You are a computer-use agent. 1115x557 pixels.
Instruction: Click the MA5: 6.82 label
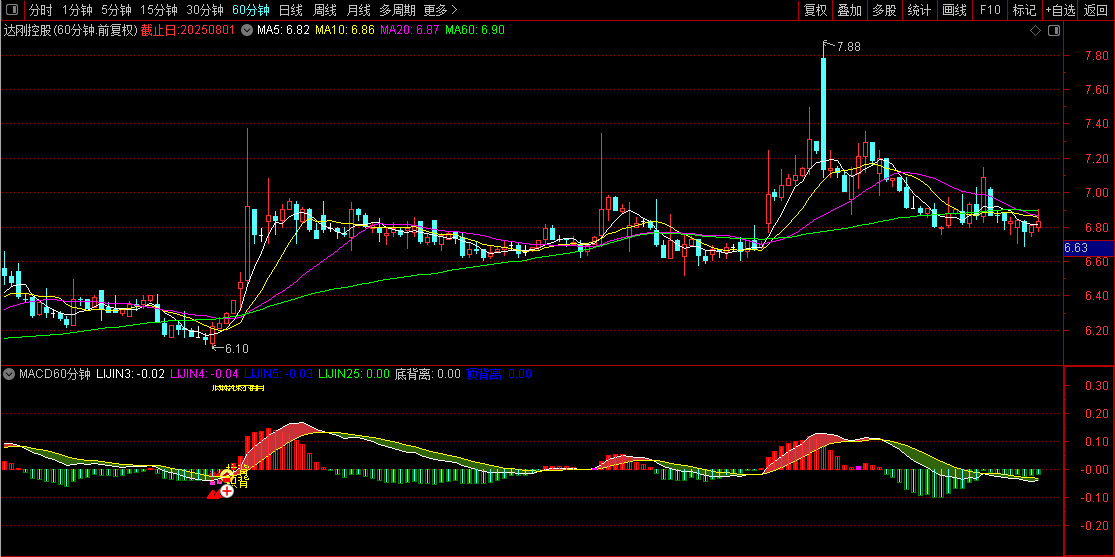click(x=283, y=30)
